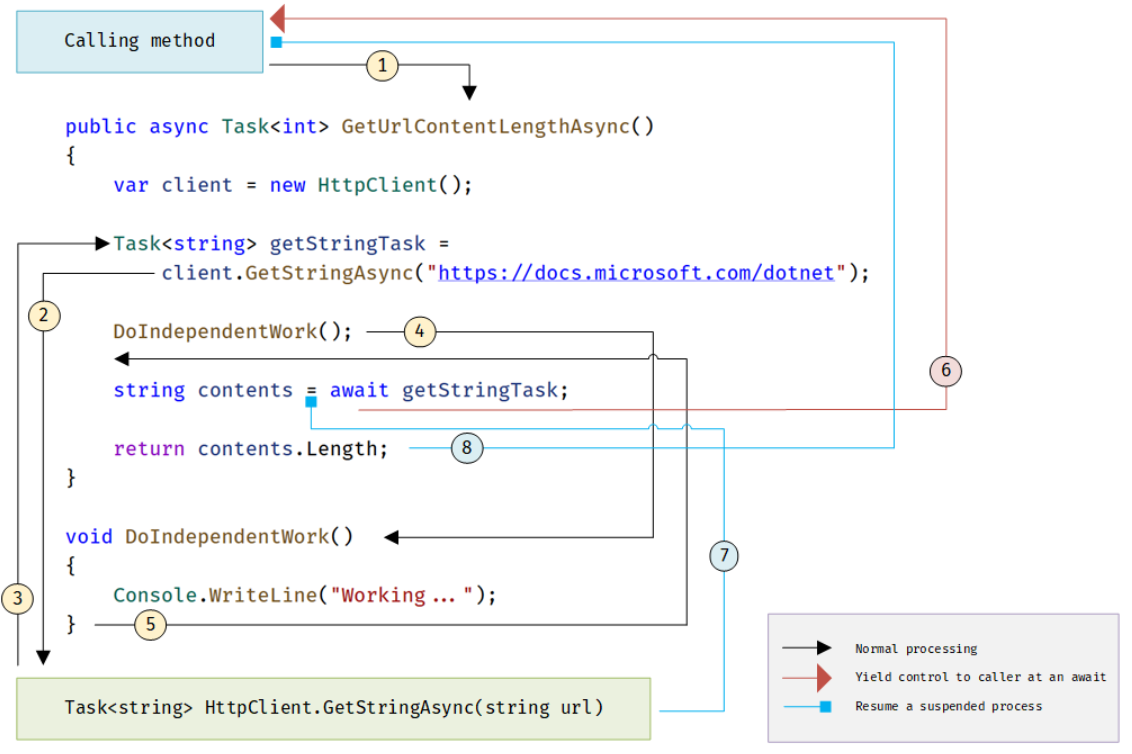Select circle 5 below the DoIndependentWork method

(x=150, y=624)
